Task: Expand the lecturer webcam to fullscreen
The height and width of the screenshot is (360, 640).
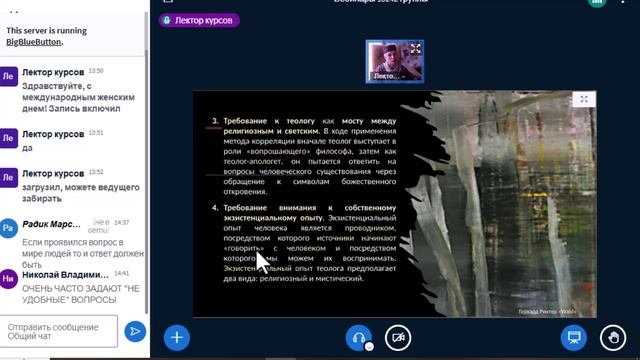Action: pyautogui.click(x=416, y=49)
